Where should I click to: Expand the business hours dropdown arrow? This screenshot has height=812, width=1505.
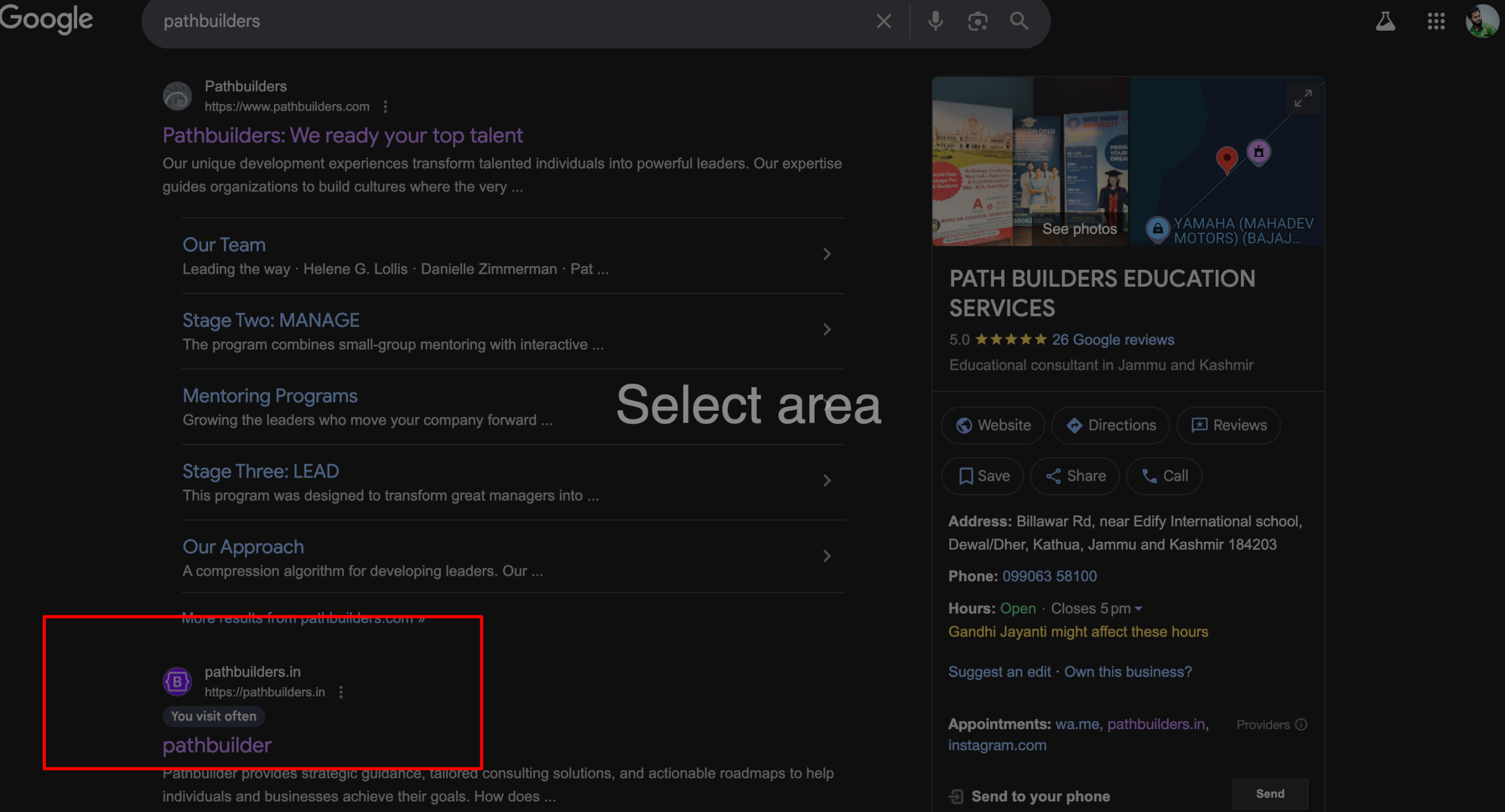(1139, 609)
